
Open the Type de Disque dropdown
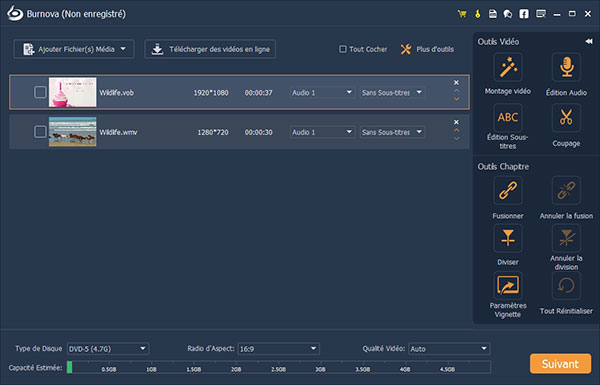point(108,349)
